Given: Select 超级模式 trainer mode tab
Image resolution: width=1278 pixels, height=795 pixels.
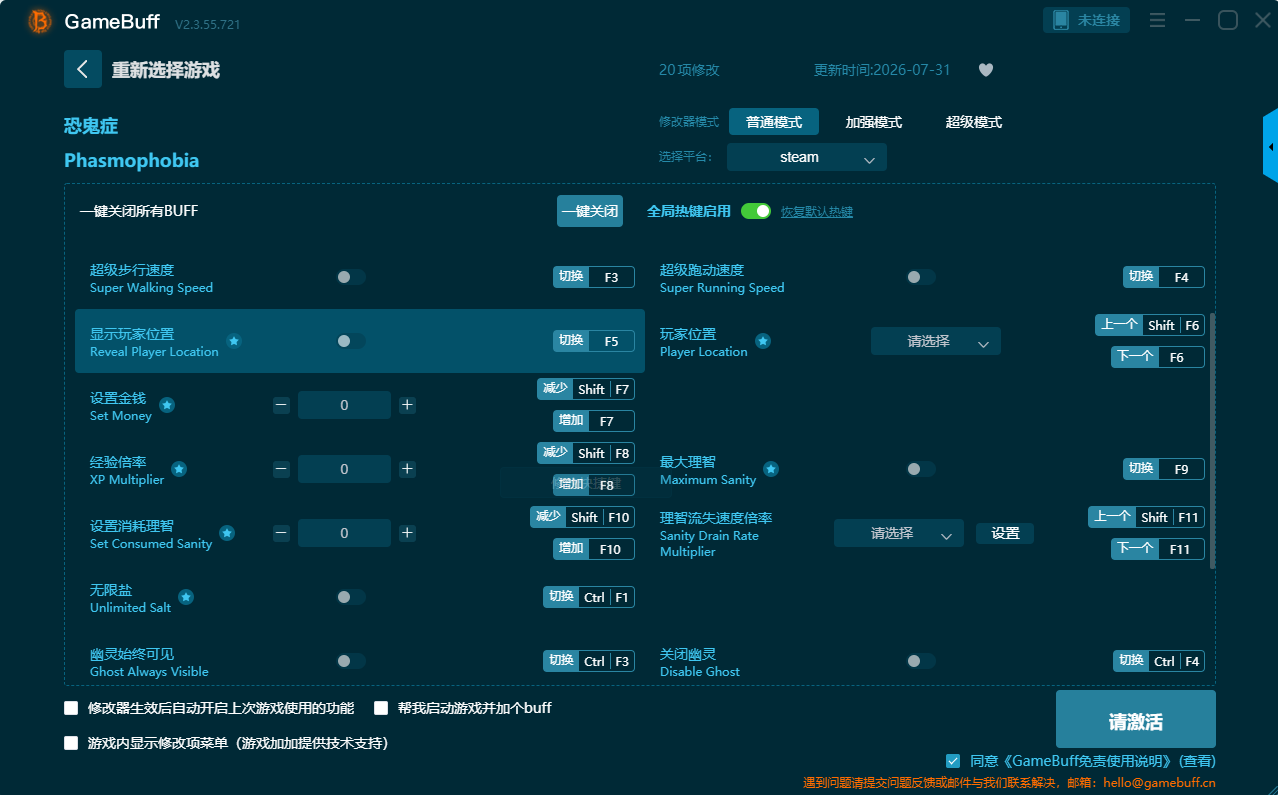Looking at the screenshot, I should [974, 122].
